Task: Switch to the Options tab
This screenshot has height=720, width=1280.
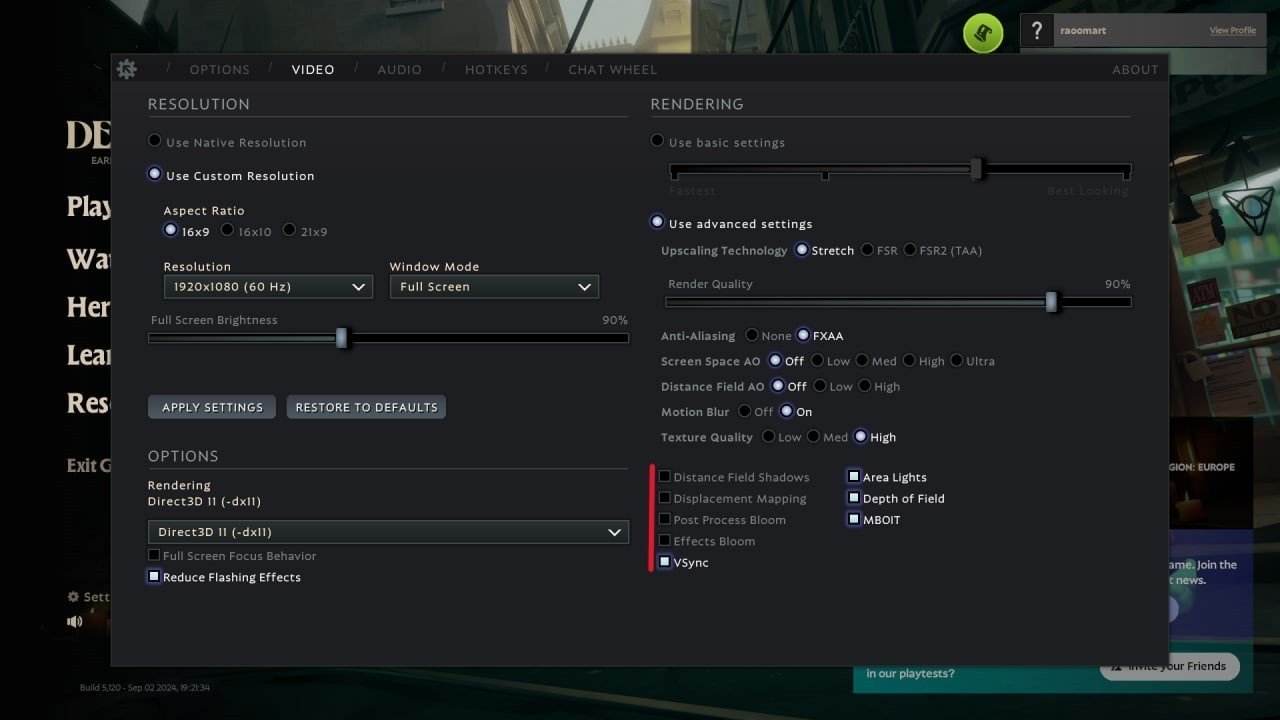Action: [220, 70]
